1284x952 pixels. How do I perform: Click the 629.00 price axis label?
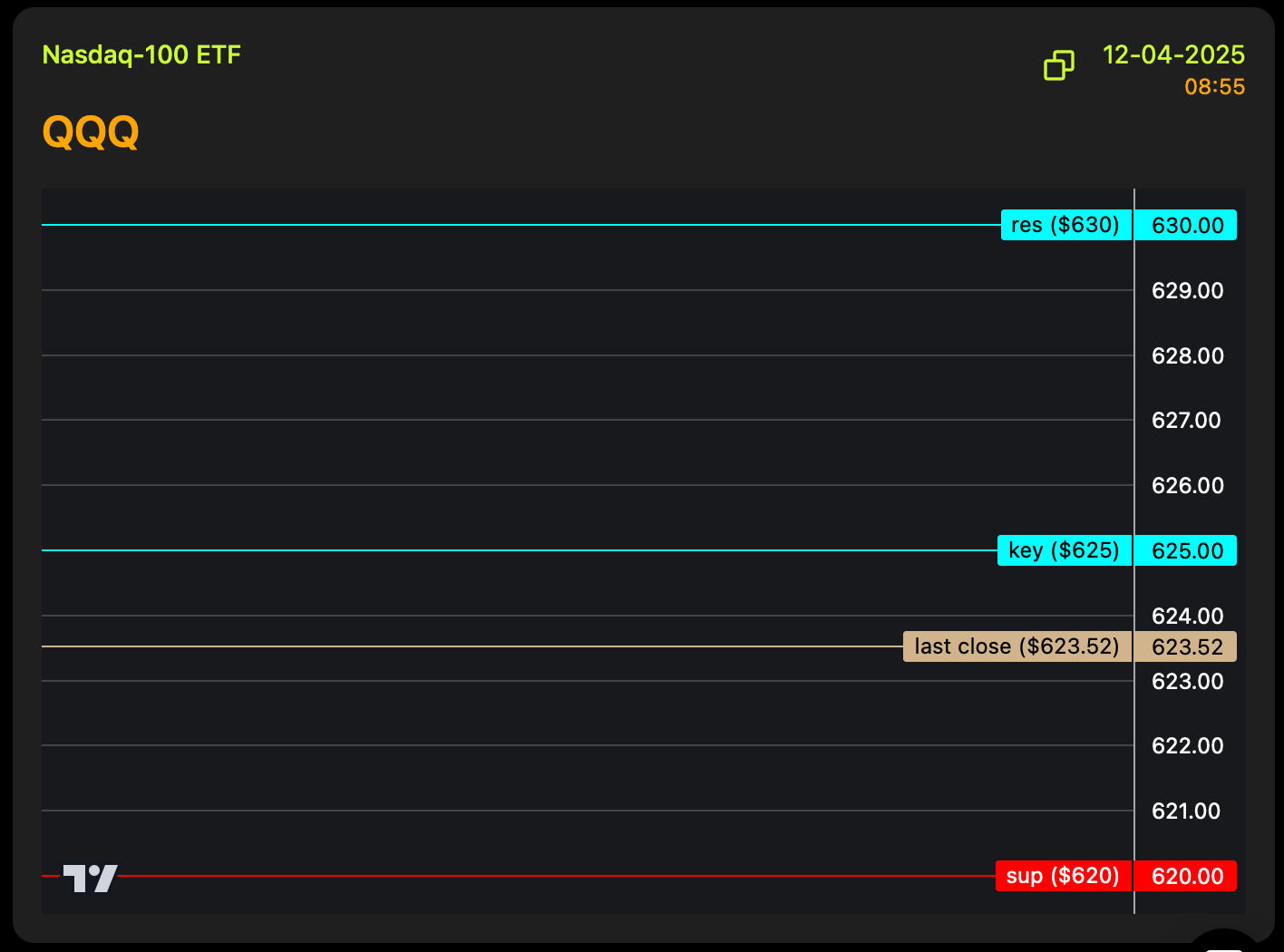[1187, 291]
